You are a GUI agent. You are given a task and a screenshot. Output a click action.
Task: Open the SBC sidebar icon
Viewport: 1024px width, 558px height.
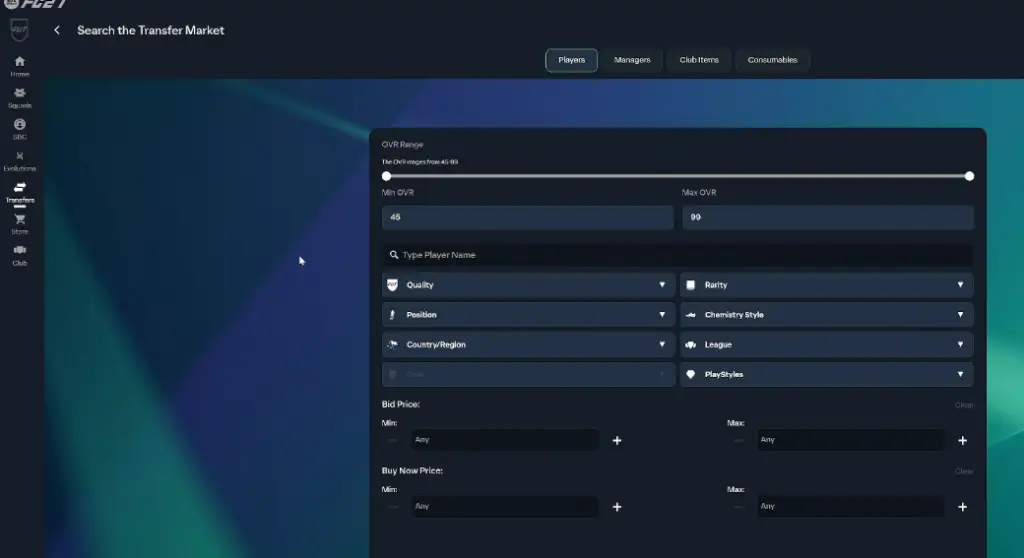20,124
